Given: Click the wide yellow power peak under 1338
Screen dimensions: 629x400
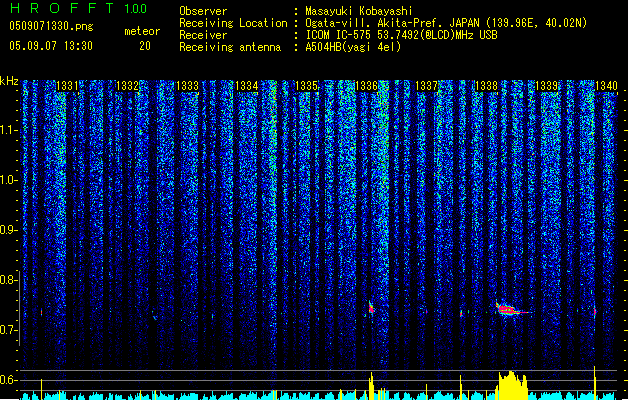Looking at the screenshot, I should 511,385.
